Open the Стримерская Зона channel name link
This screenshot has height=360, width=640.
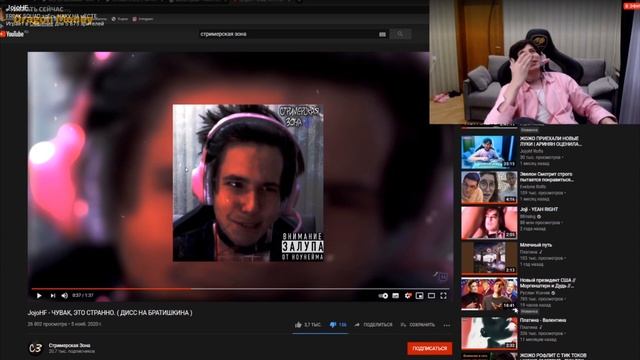click(69, 345)
